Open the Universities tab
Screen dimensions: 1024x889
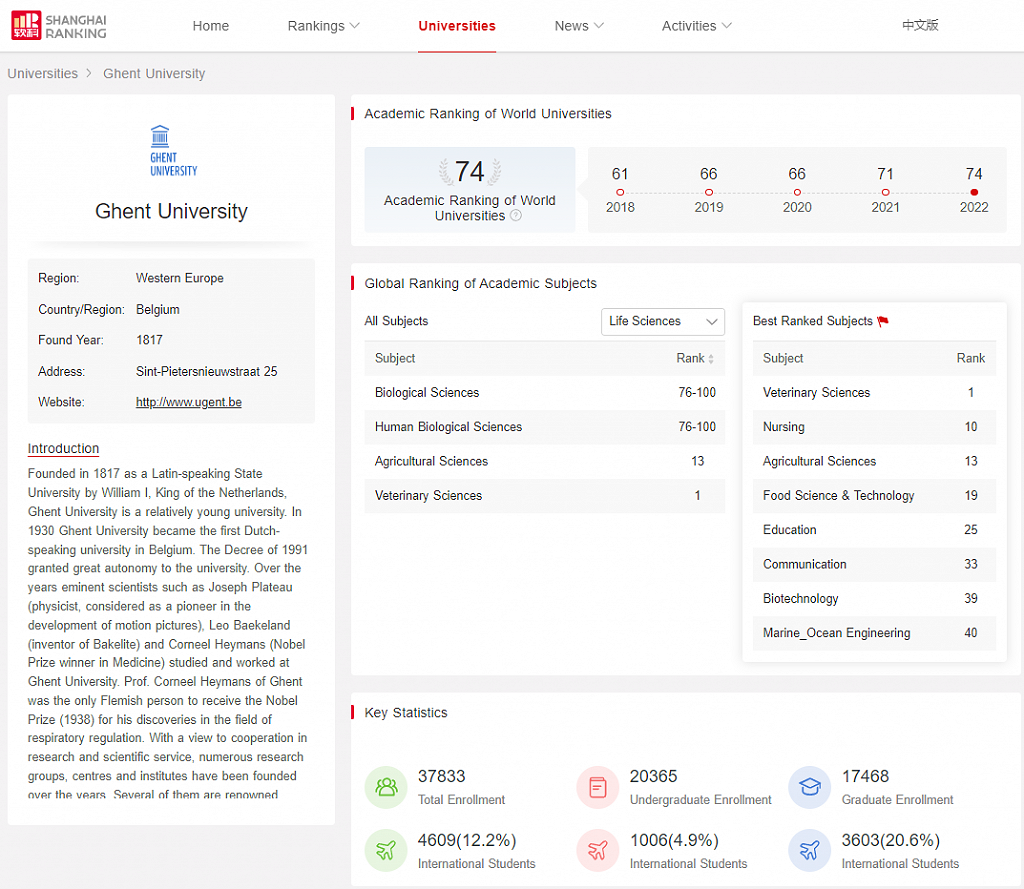coord(457,25)
